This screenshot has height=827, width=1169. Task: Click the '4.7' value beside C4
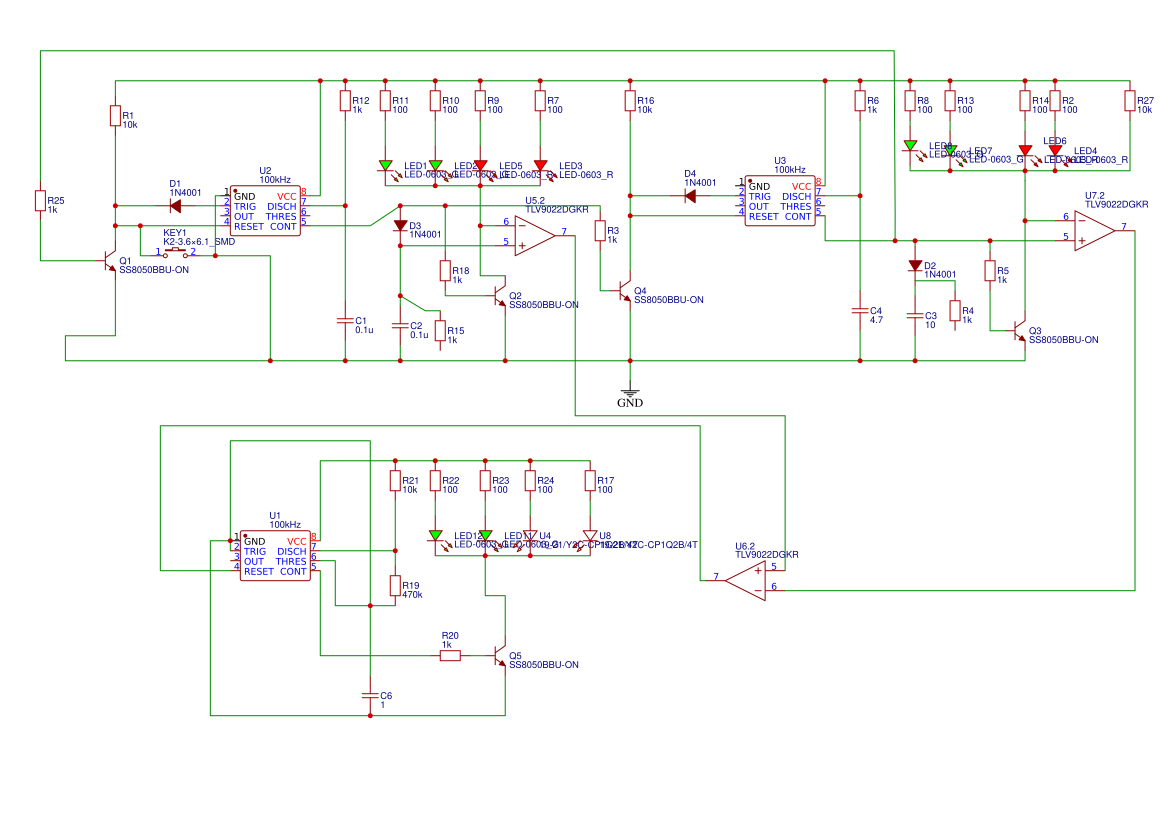pyautogui.click(x=877, y=320)
